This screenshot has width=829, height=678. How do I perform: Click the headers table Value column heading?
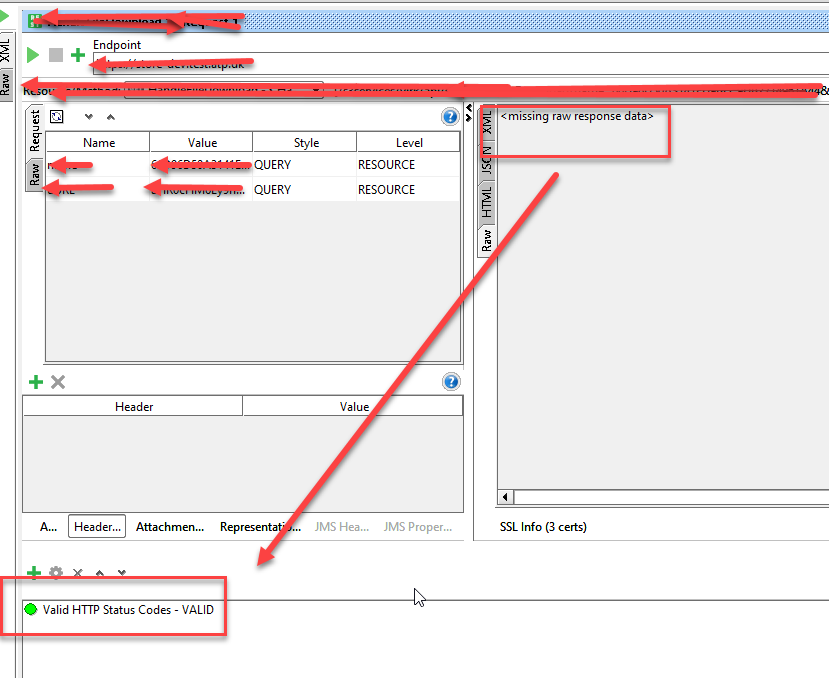click(353, 407)
